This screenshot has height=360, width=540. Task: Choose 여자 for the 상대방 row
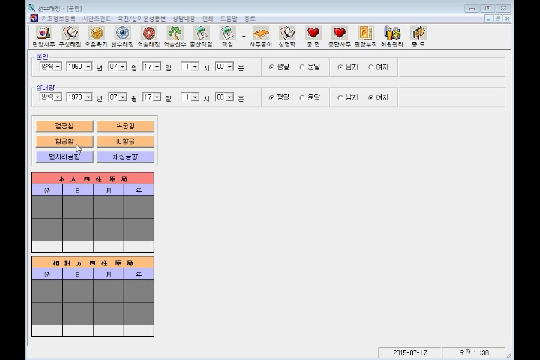click(378, 97)
